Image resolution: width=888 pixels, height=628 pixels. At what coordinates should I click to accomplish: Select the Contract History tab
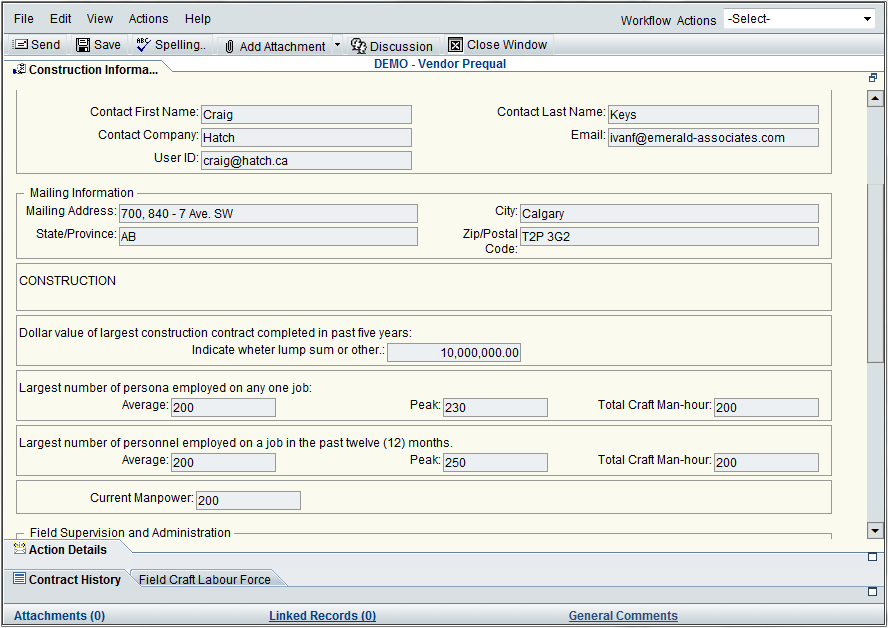click(66, 579)
